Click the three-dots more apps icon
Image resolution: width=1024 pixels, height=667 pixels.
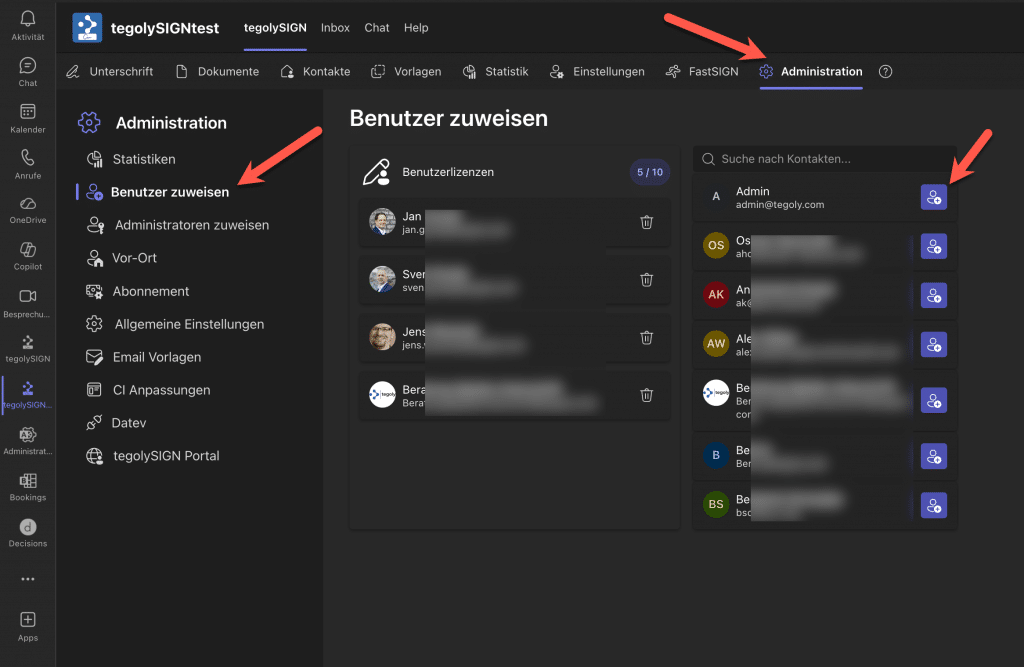28,579
